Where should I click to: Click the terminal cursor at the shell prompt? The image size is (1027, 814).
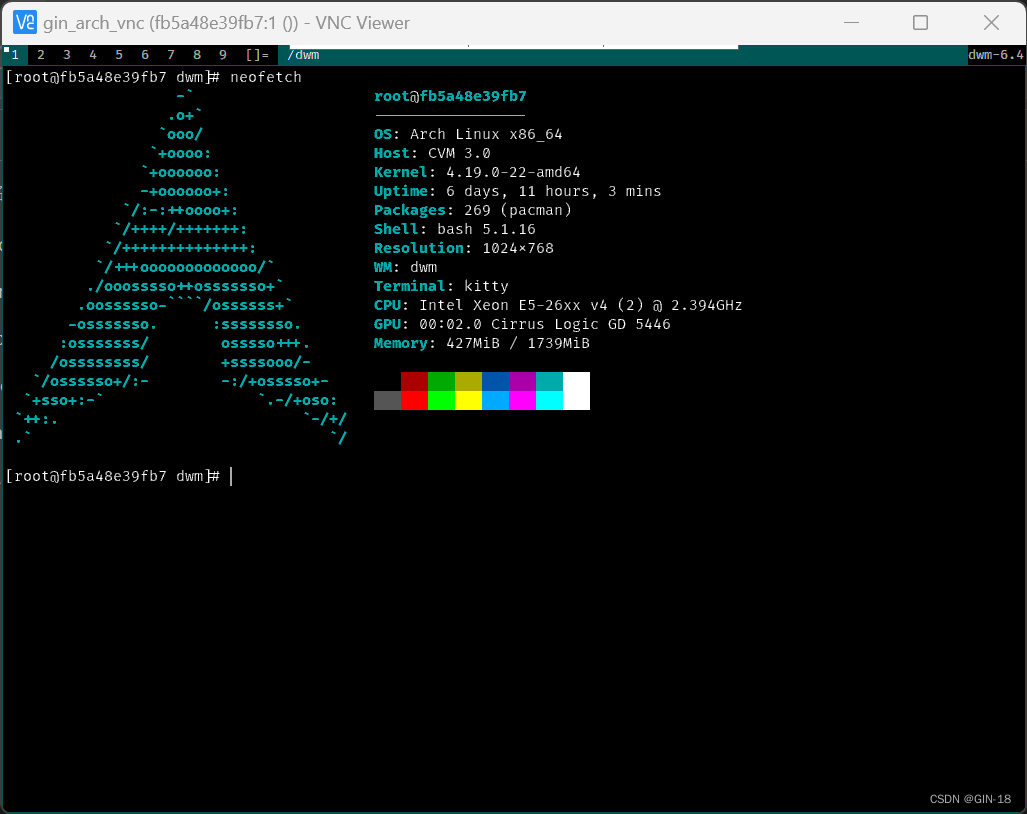231,476
